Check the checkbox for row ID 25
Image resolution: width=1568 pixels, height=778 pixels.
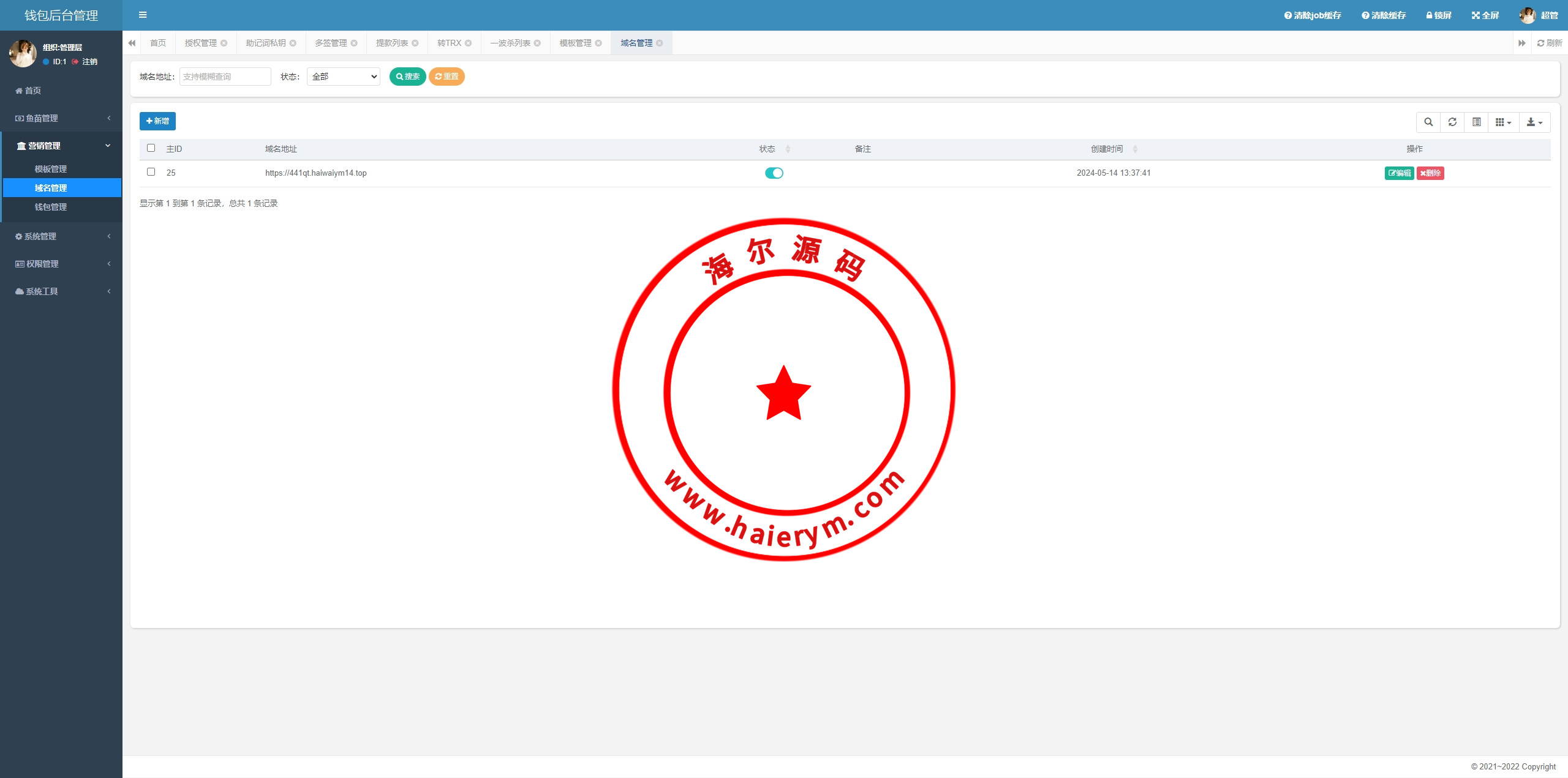point(151,172)
